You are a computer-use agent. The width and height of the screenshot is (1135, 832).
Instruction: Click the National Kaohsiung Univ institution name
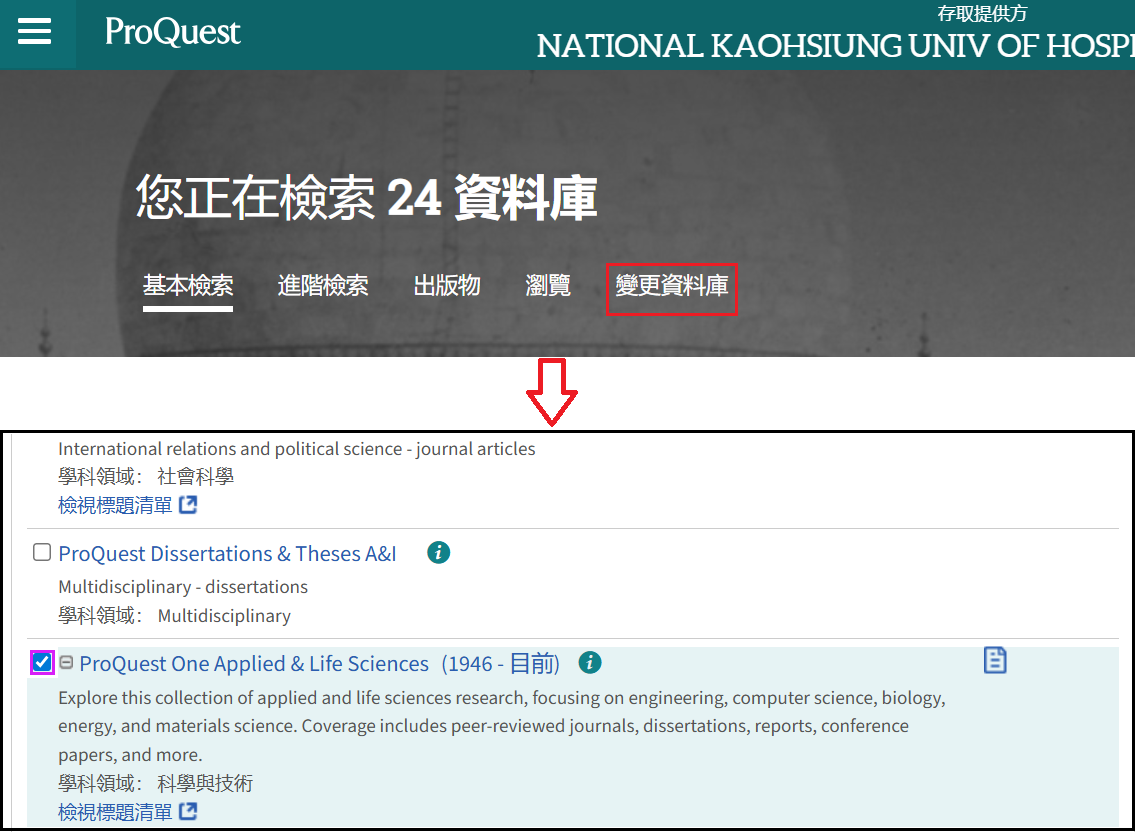835,46
